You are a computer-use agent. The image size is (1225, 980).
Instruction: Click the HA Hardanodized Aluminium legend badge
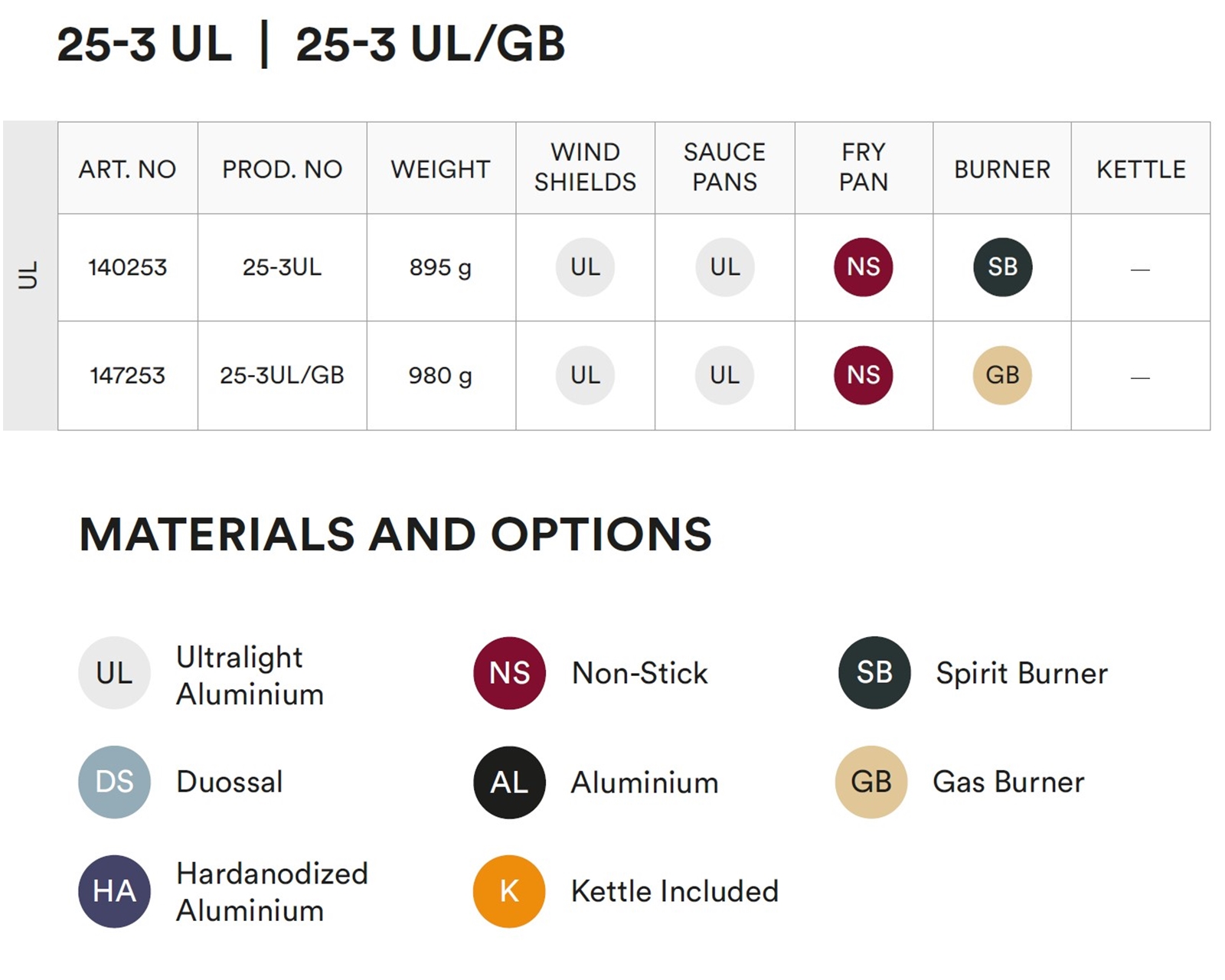click(114, 891)
